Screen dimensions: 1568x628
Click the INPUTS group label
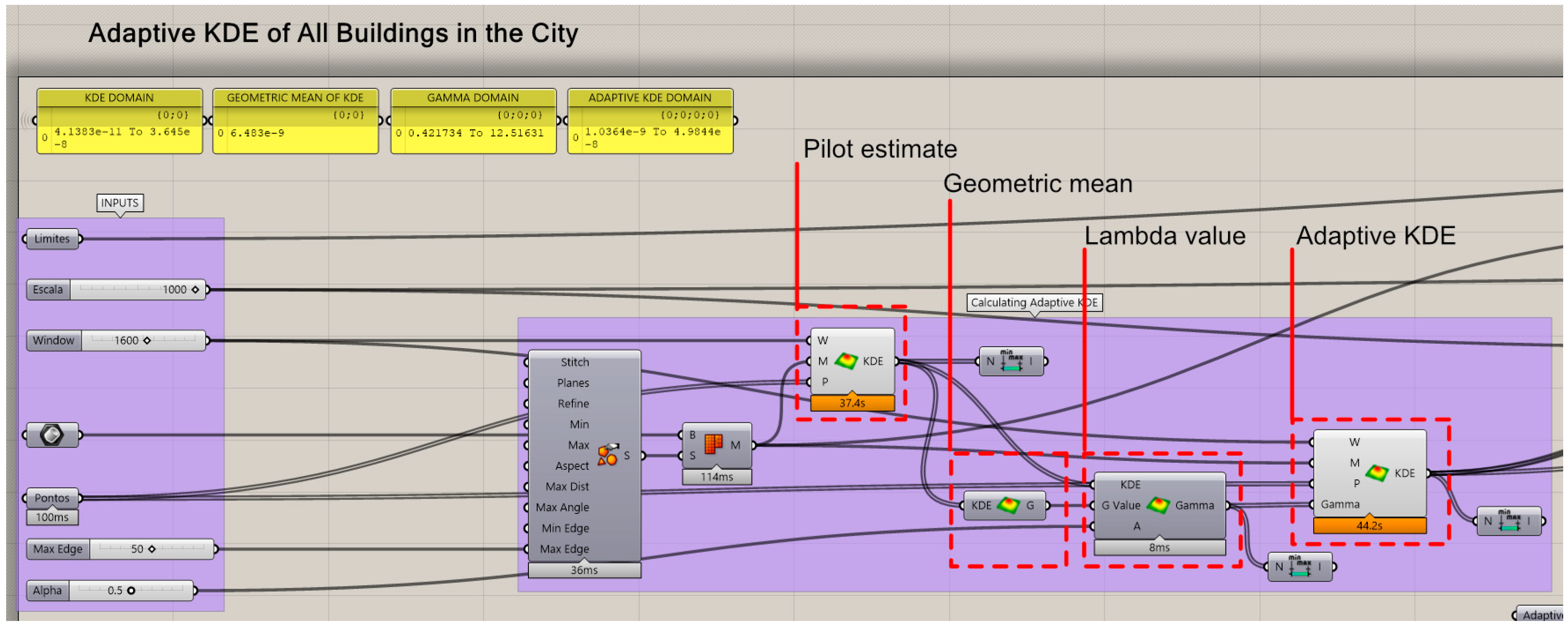click(x=120, y=203)
